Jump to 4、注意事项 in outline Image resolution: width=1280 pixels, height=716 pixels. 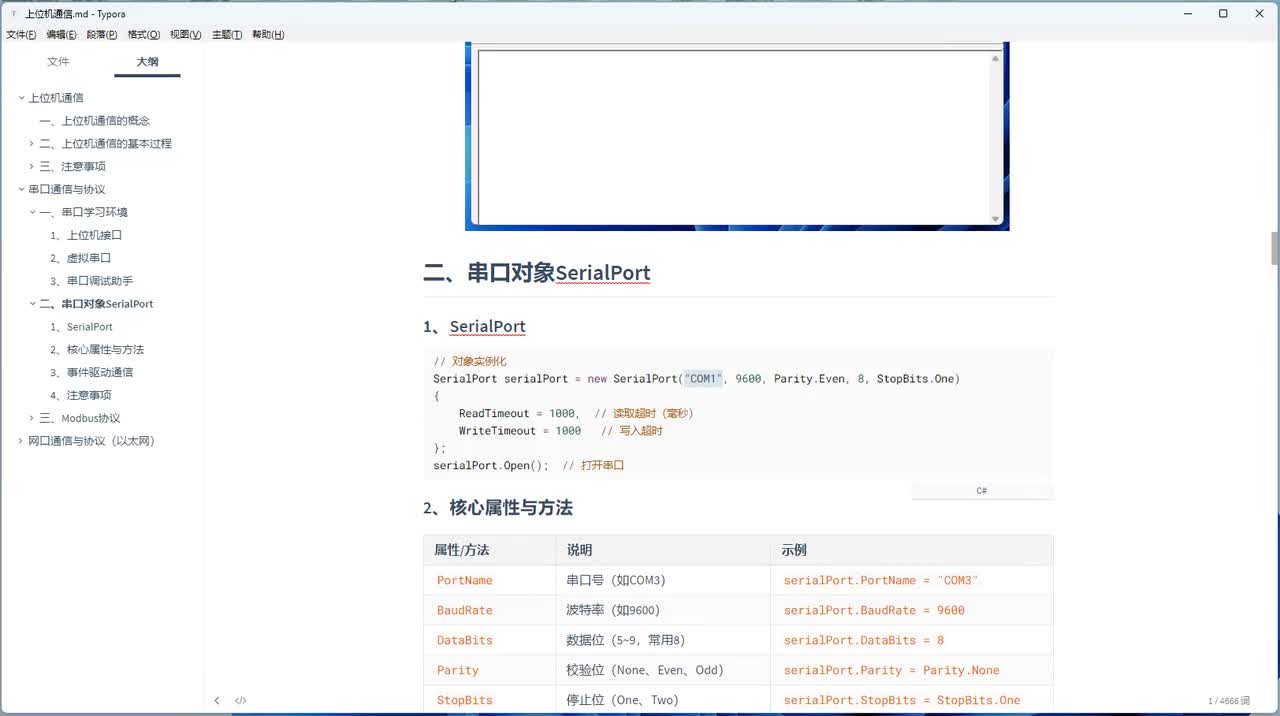[81, 395]
